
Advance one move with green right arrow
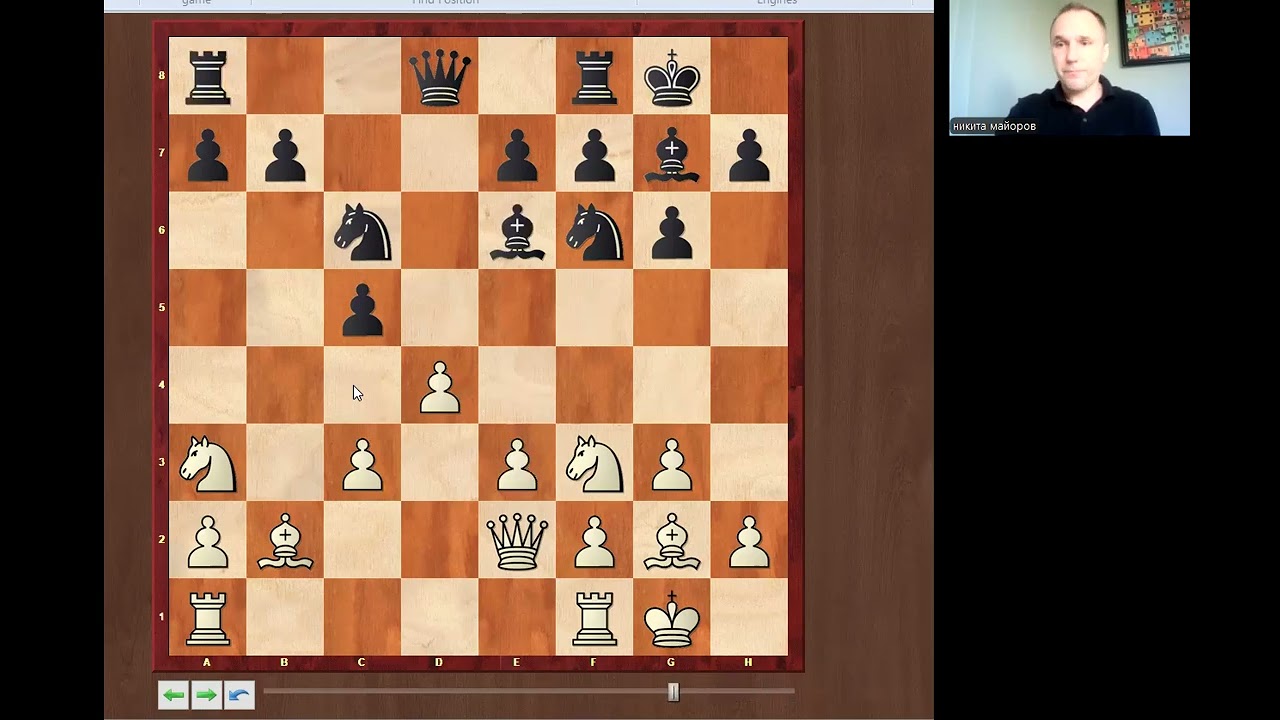pyautogui.click(x=206, y=694)
